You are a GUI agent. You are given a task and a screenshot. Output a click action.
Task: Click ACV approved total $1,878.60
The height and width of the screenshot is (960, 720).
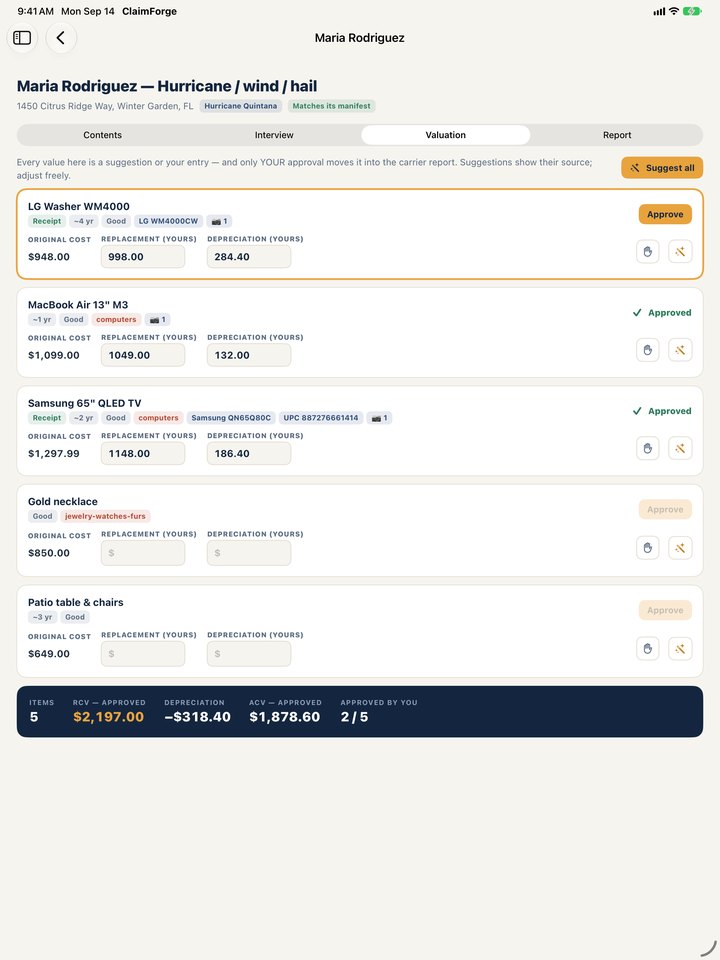[285, 717]
